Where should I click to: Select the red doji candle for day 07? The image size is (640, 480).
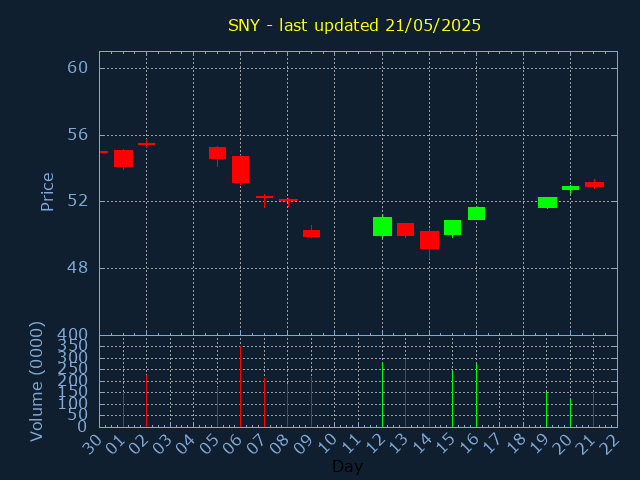pos(264,198)
